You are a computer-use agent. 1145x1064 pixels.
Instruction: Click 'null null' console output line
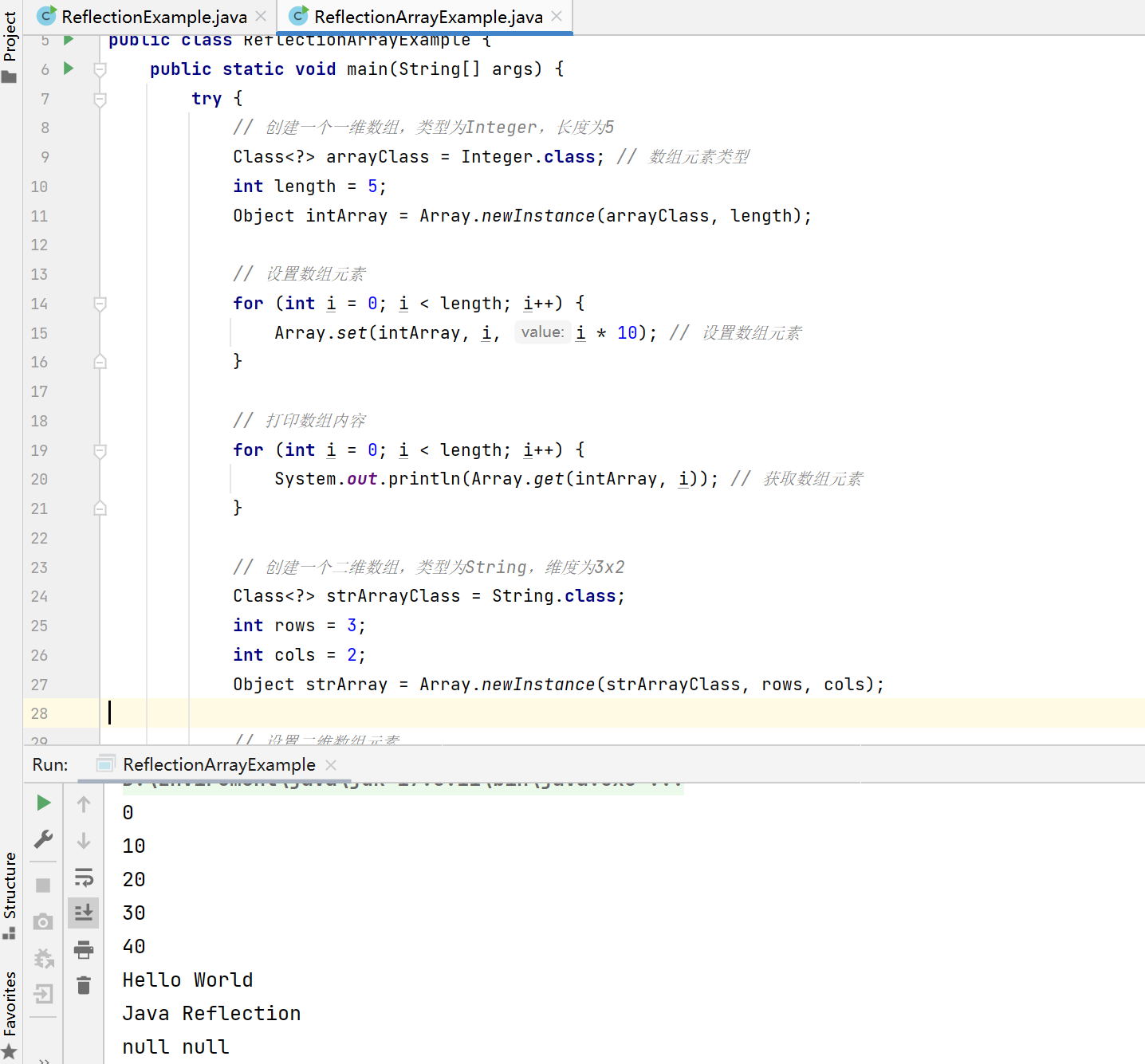pyautogui.click(x=175, y=1046)
